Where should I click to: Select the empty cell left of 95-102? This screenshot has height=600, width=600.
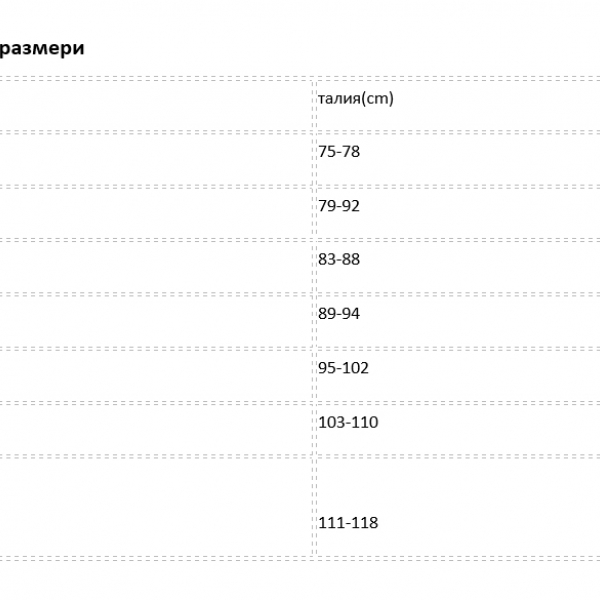point(150,368)
